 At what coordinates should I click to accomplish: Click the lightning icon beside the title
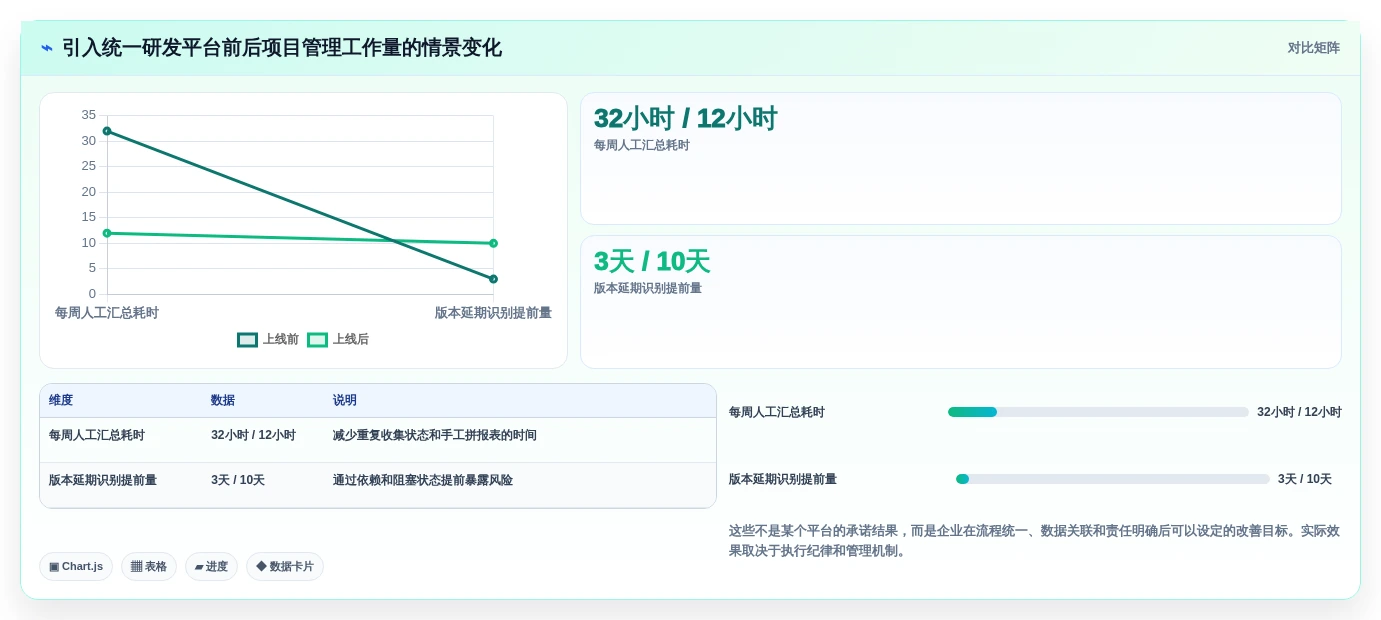pos(47,48)
